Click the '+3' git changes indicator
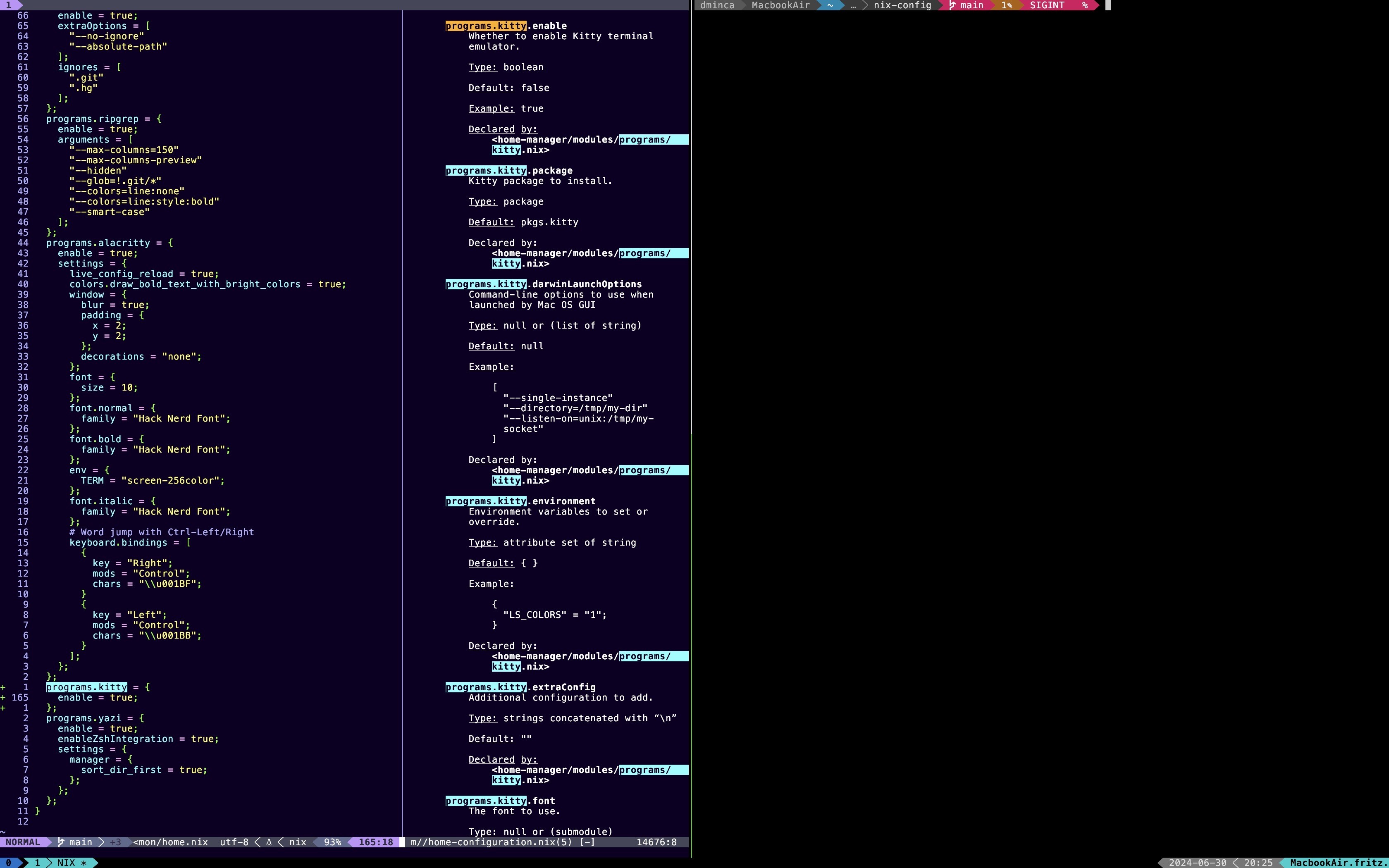 tap(115, 842)
